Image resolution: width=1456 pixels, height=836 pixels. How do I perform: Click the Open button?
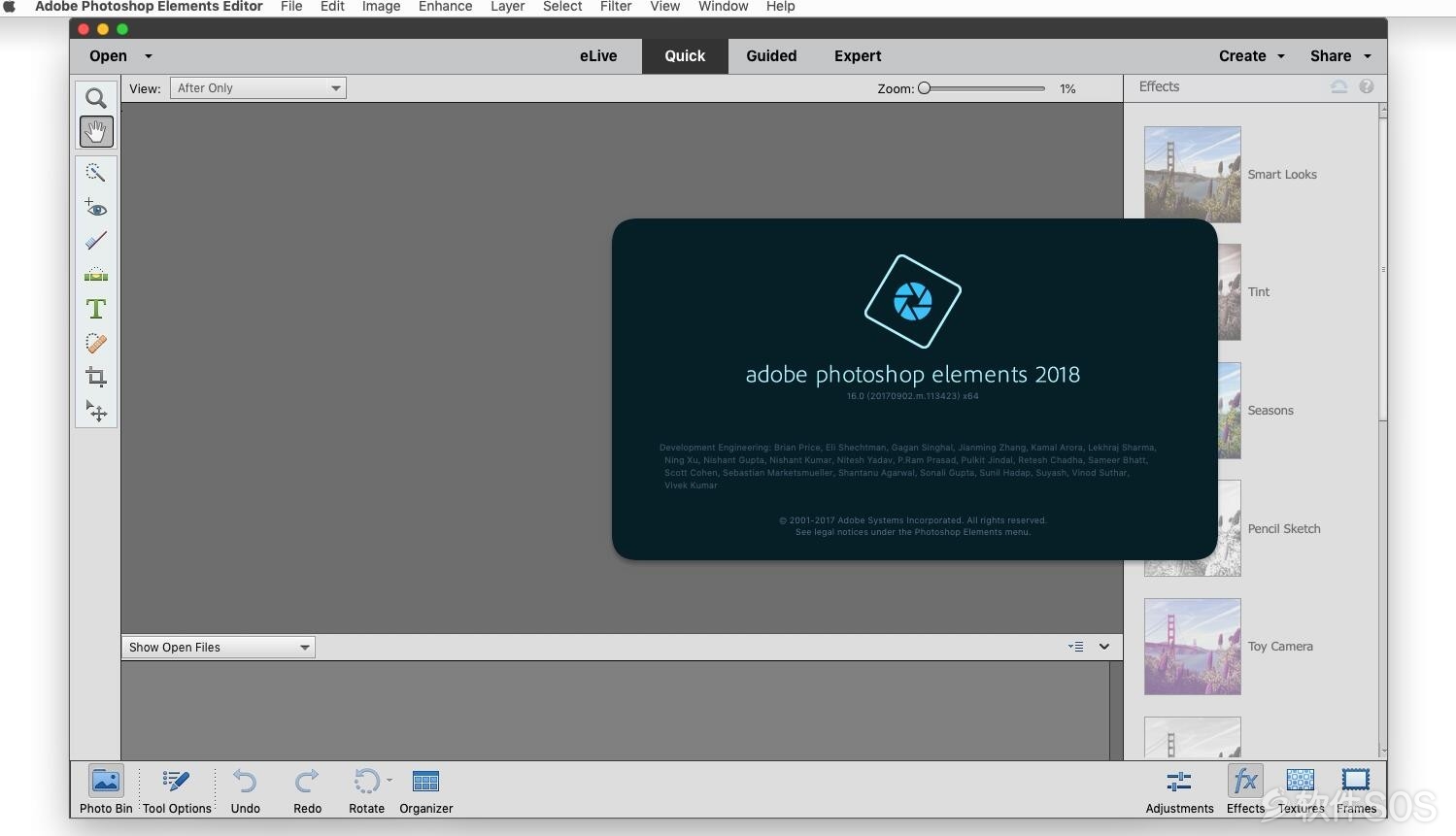point(108,56)
